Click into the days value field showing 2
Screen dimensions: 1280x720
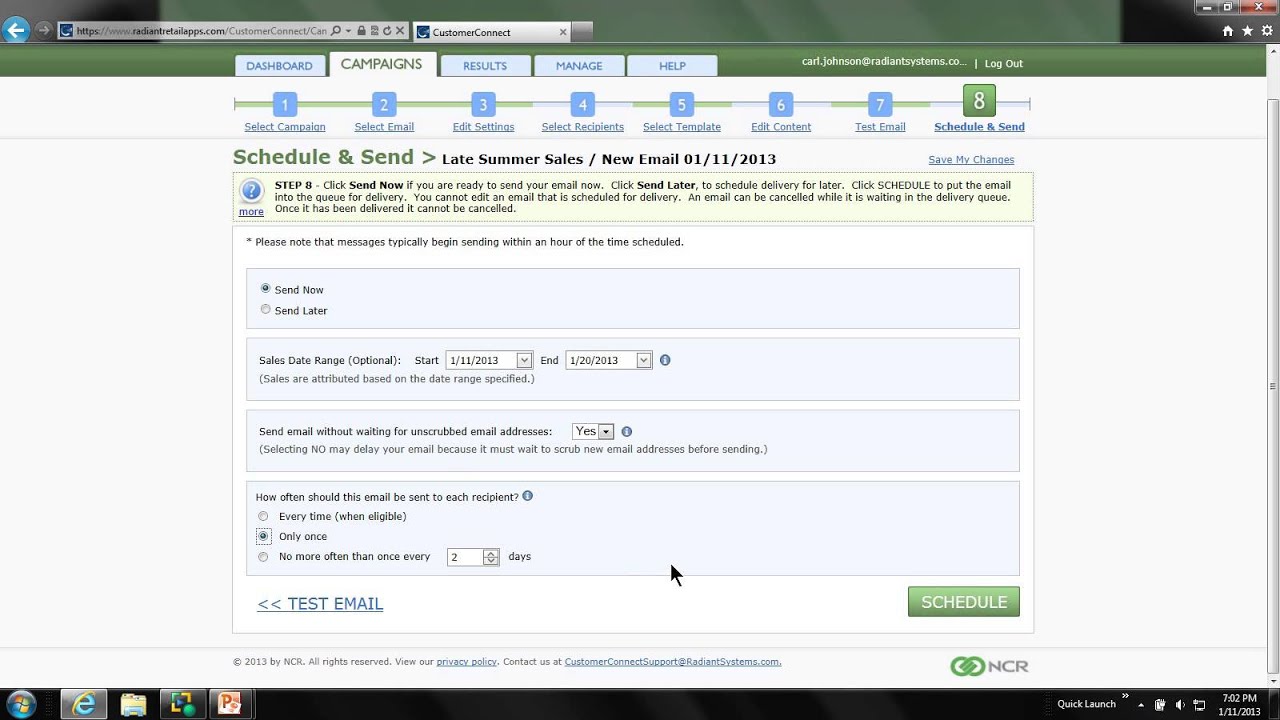coord(465,557)
